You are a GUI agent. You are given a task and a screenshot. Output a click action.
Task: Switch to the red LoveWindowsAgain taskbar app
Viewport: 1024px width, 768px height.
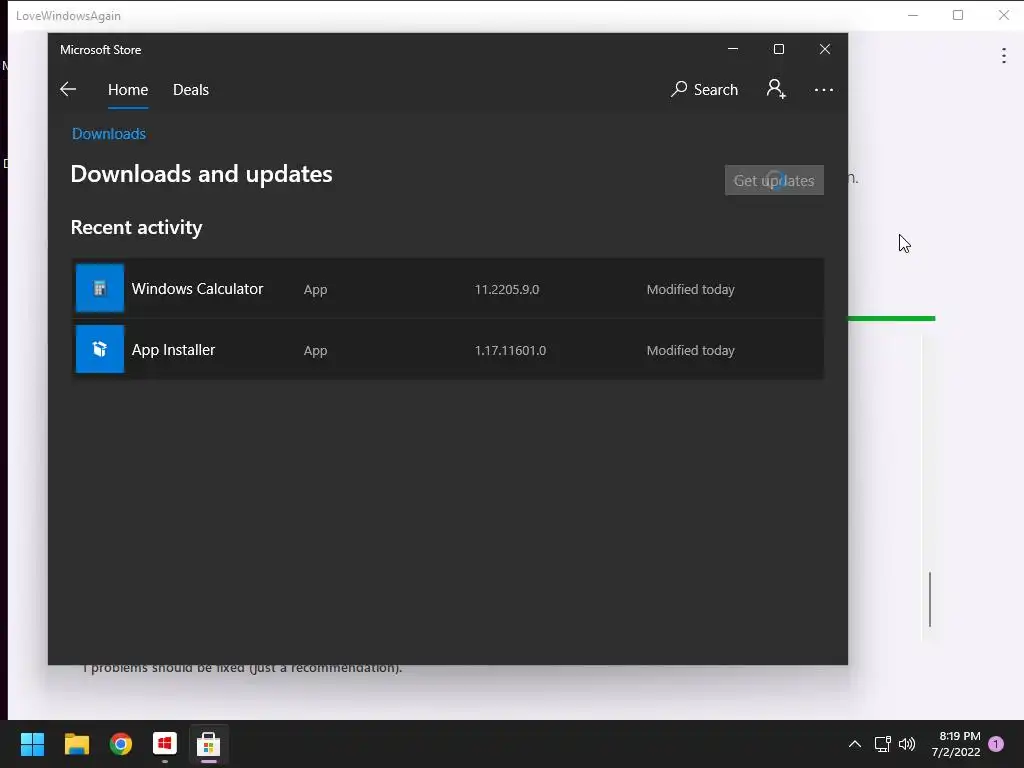click(x=165, y=744)
